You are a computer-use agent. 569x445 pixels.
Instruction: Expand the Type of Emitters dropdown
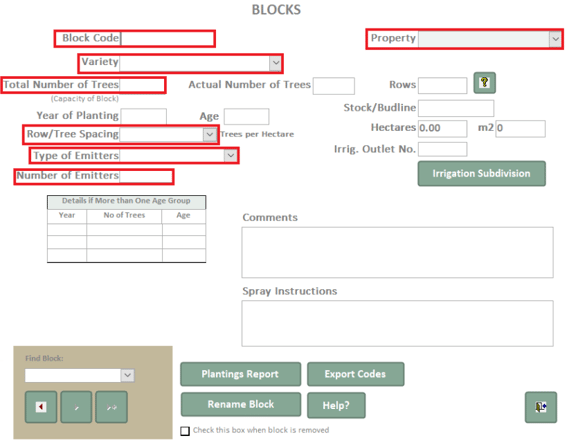point(231,156)
